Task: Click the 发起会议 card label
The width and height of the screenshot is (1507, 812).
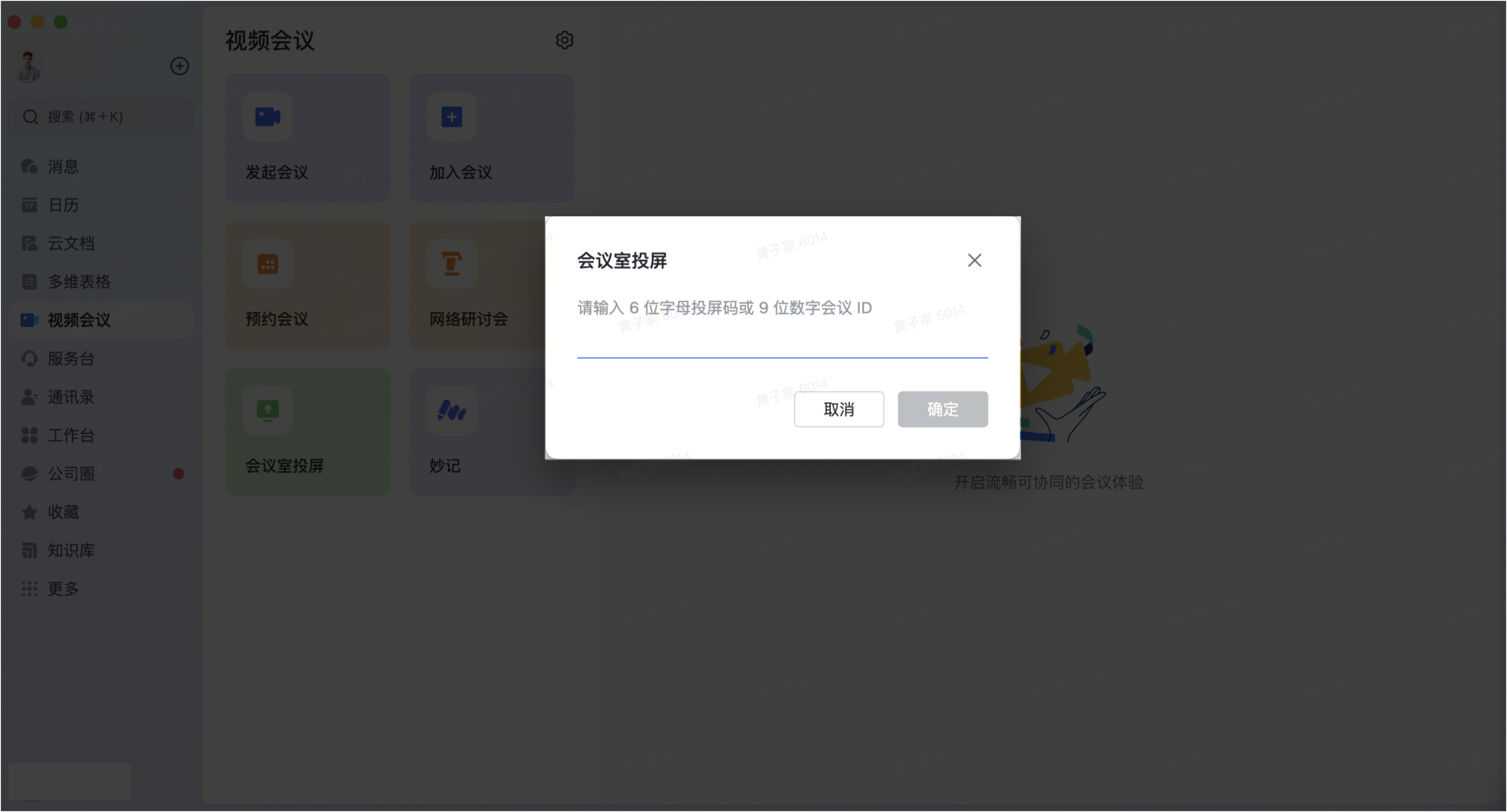Action: pyautogui.click(x=276, y=172)
